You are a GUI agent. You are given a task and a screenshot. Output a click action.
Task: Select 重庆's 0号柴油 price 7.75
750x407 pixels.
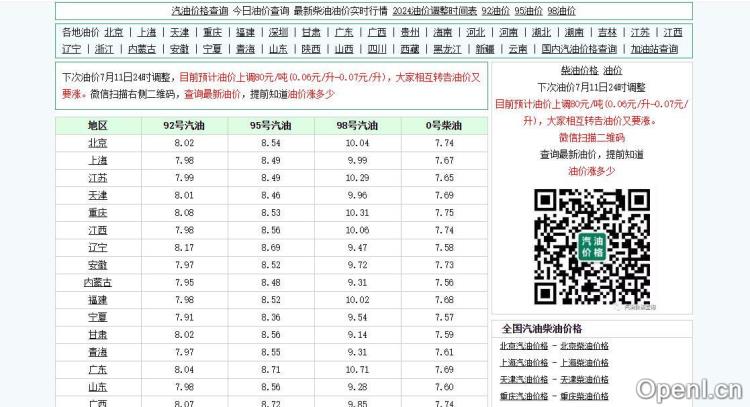pos(444,213)
